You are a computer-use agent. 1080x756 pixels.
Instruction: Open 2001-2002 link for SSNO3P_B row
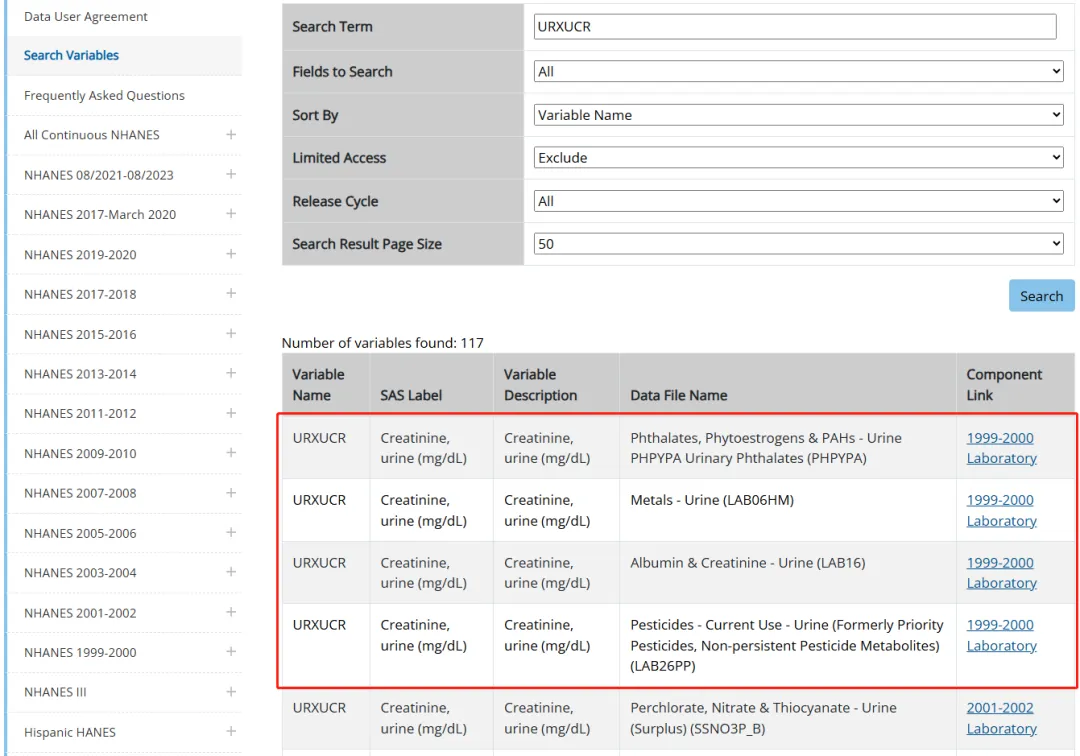point(999,708)
